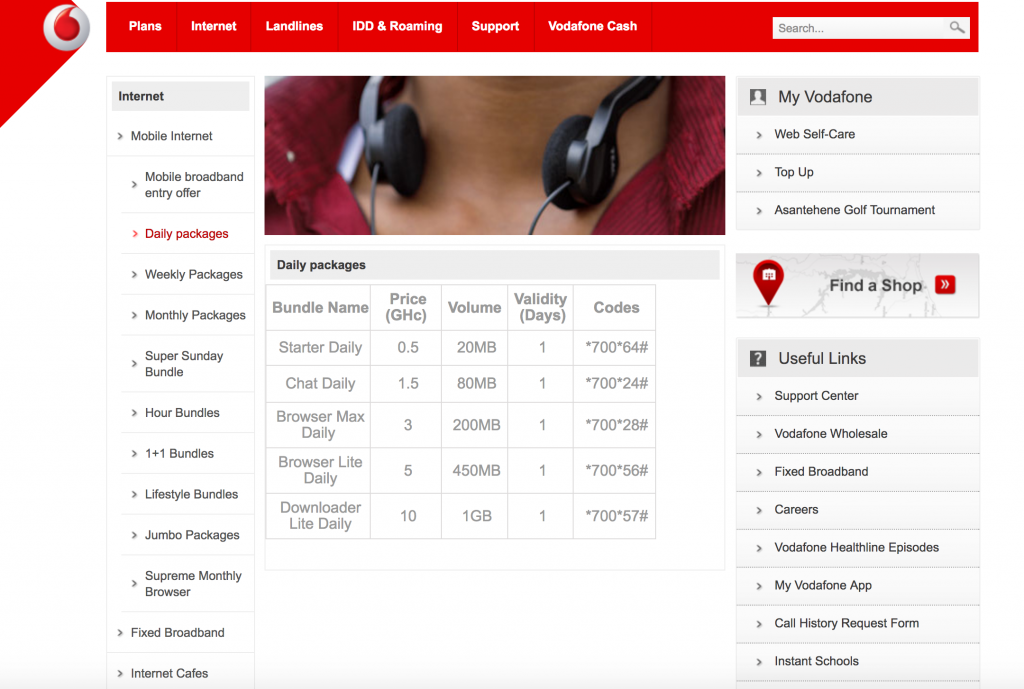Open Top Up link

pos(793,172)
